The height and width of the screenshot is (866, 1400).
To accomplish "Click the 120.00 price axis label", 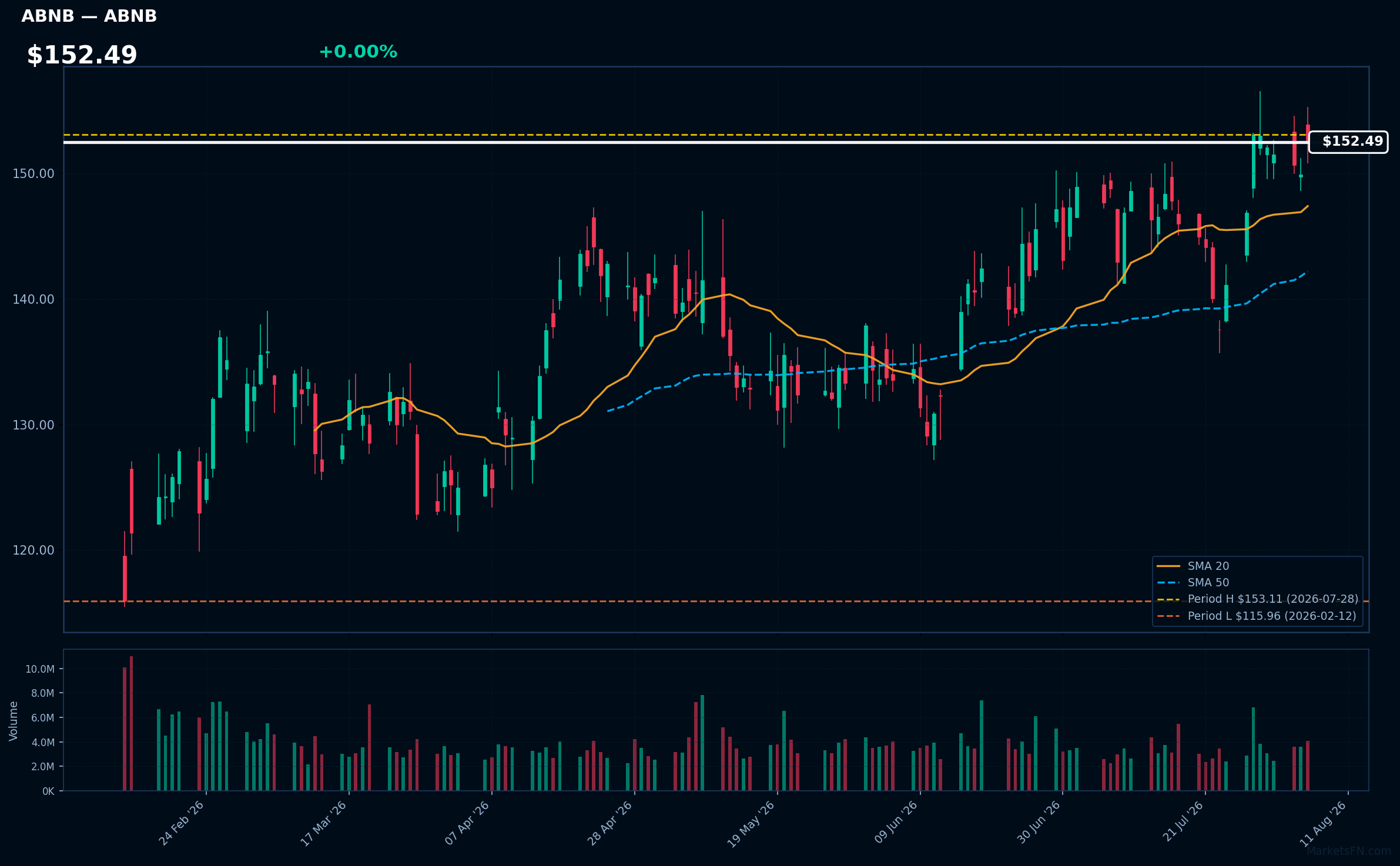I will coord(34,551).
